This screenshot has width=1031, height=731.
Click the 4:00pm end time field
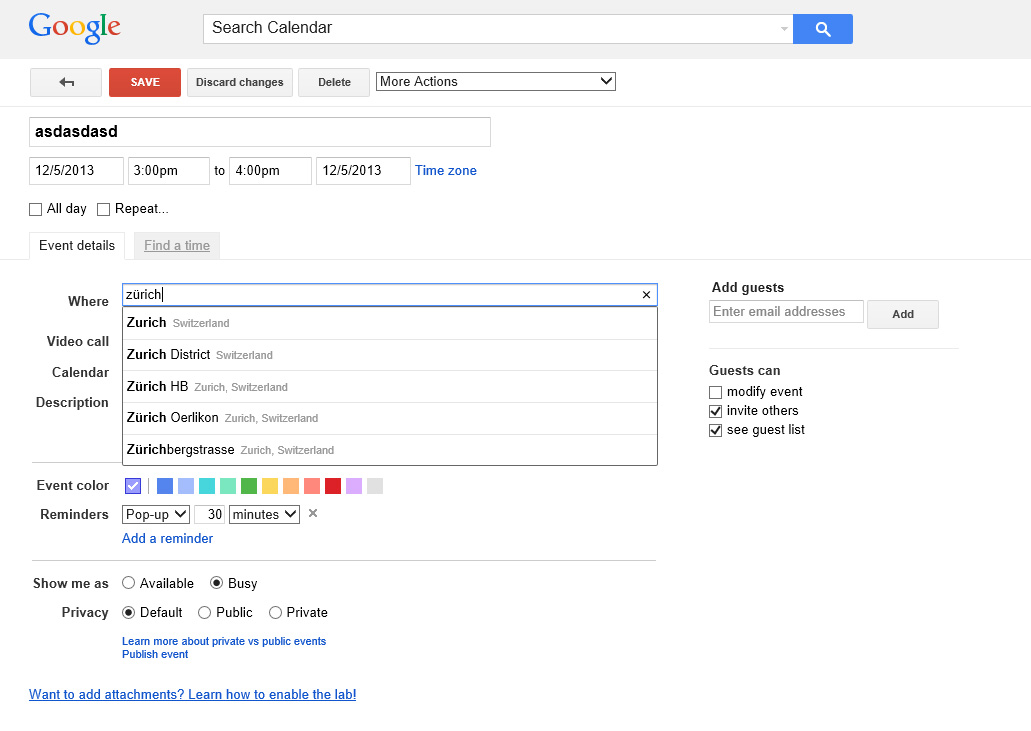point(270,171)
